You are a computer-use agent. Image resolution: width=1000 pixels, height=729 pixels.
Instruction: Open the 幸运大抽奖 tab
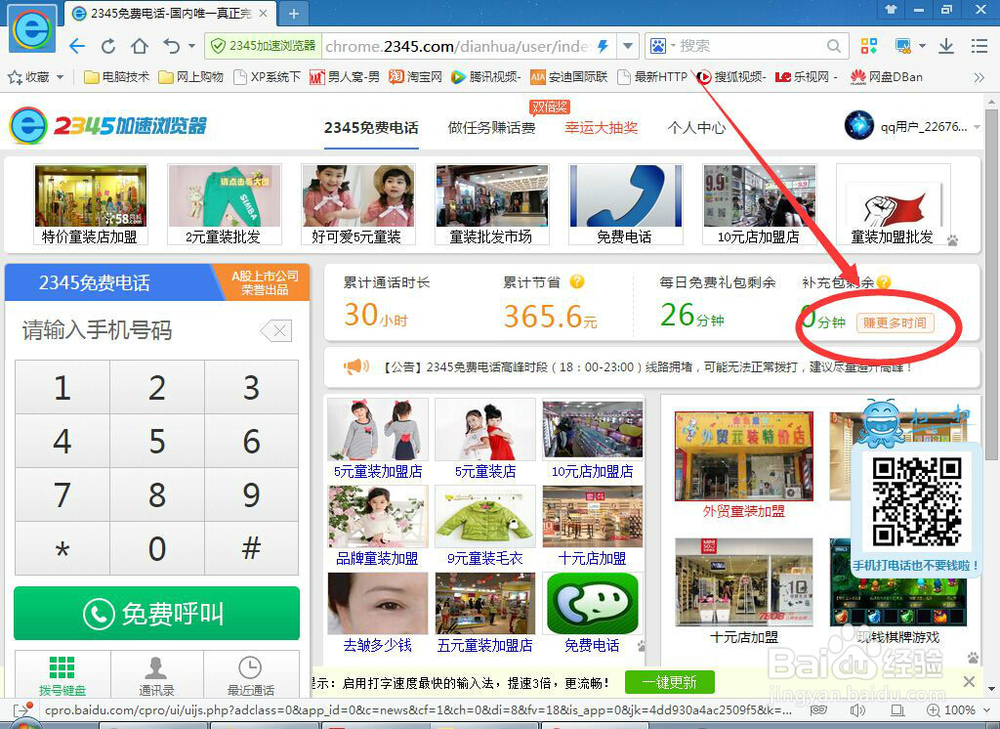point(601,128)
